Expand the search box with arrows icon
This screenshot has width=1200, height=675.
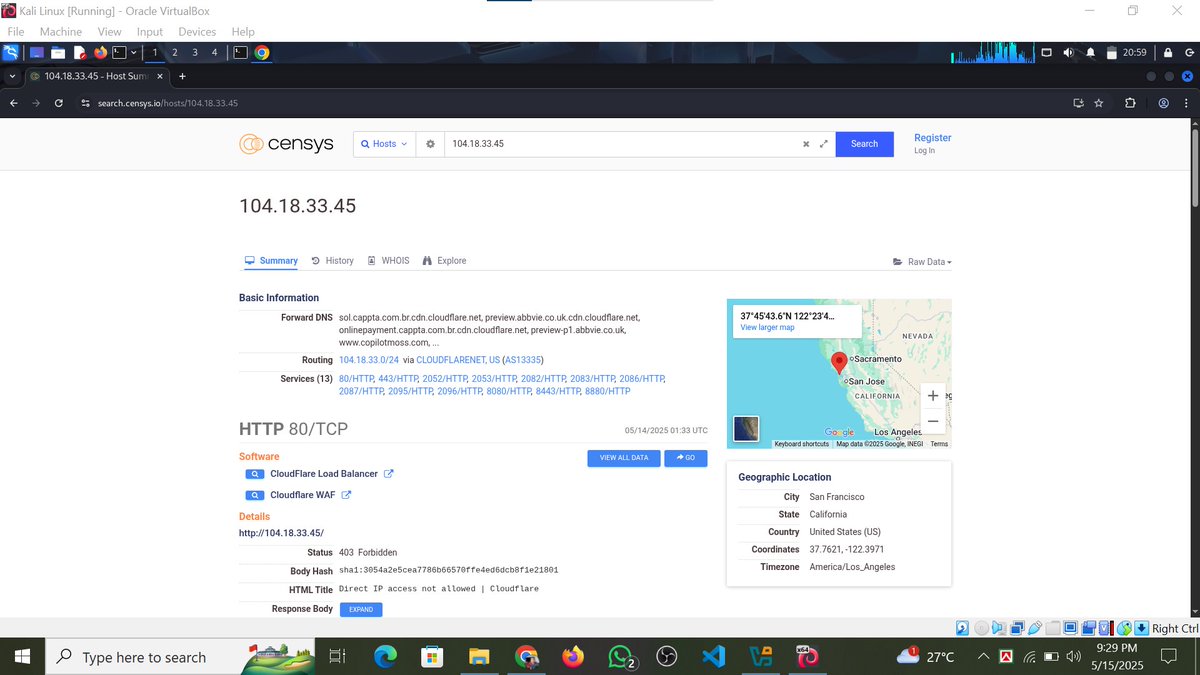coord(824,144)
